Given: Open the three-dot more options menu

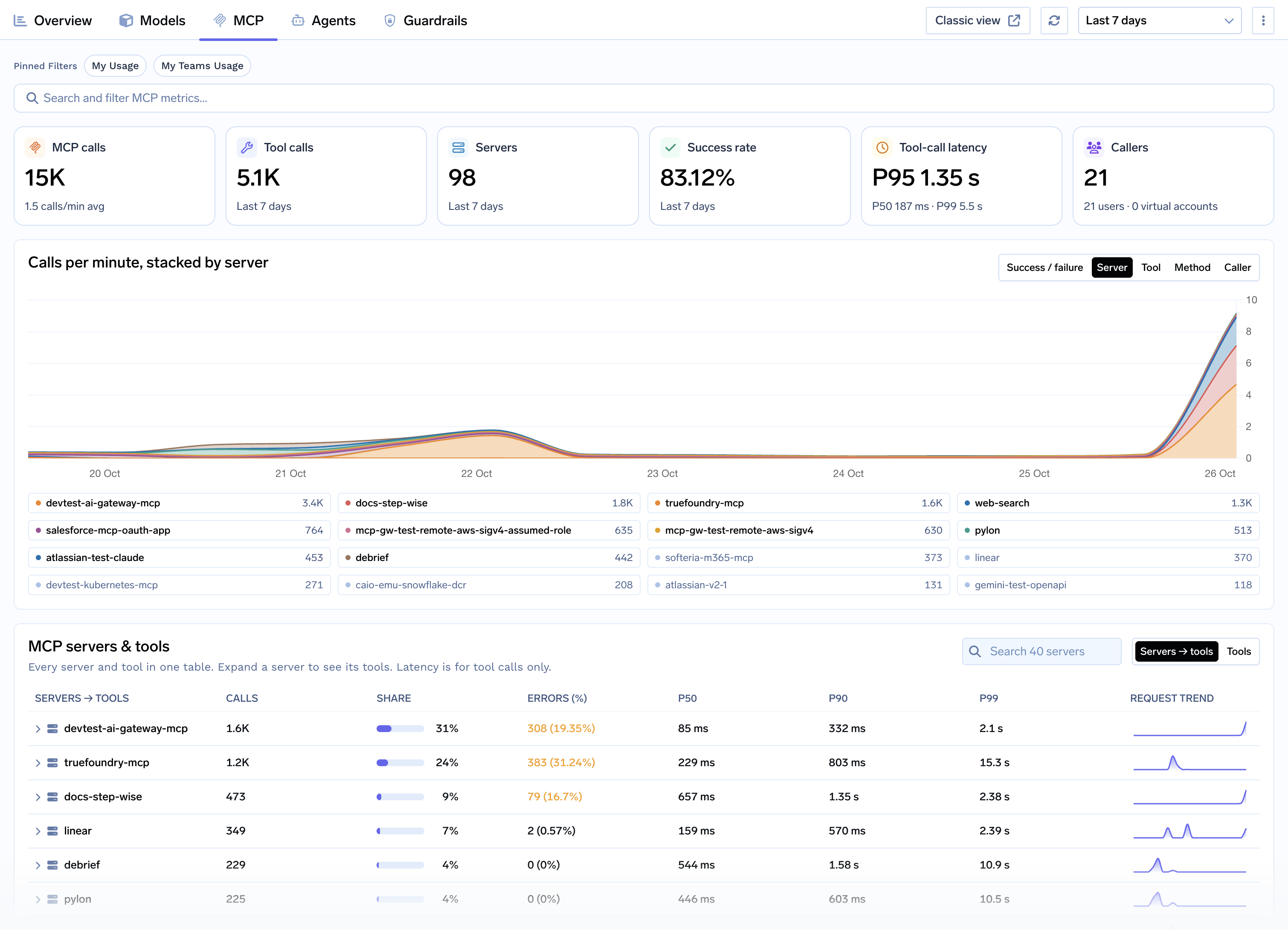Looking at the screenshot, I should point(1263,20).
